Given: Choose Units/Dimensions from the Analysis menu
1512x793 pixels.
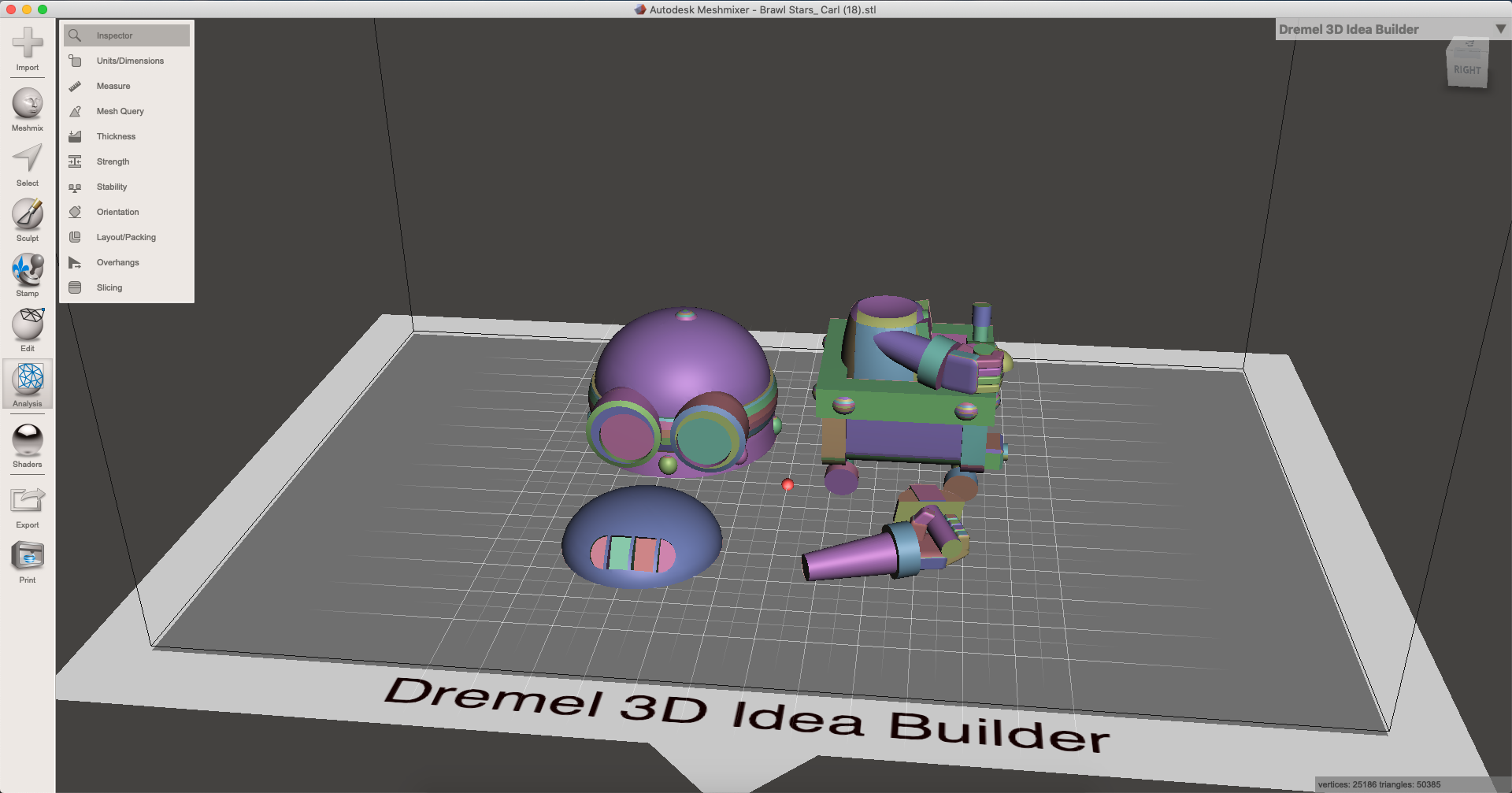Looking at the screenshot, I should (x=127, y=61).
